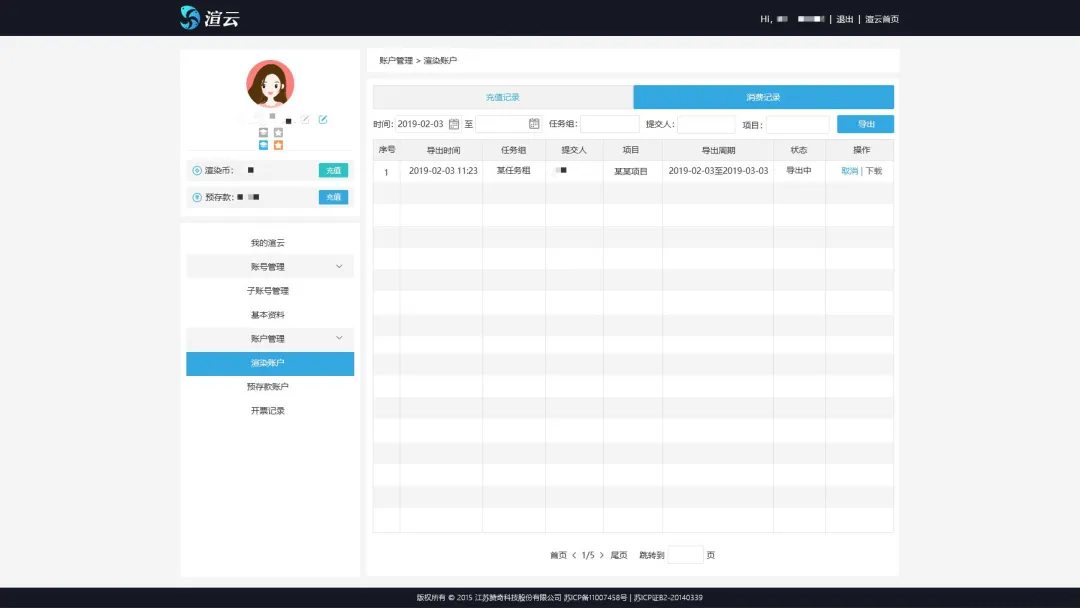The image size is (1080, 608).
Task: Click the user avatar picture
Action: pos(270,84)
